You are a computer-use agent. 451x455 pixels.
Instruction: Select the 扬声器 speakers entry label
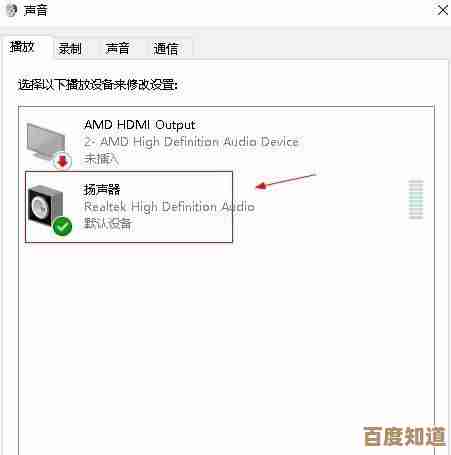[102, 190]
